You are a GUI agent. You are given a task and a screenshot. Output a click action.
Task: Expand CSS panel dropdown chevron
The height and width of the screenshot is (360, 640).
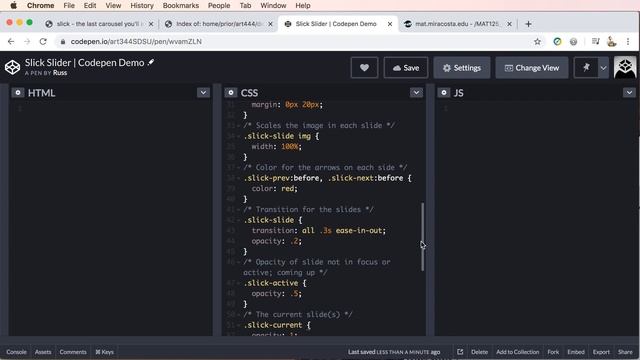tap(416, 93)
